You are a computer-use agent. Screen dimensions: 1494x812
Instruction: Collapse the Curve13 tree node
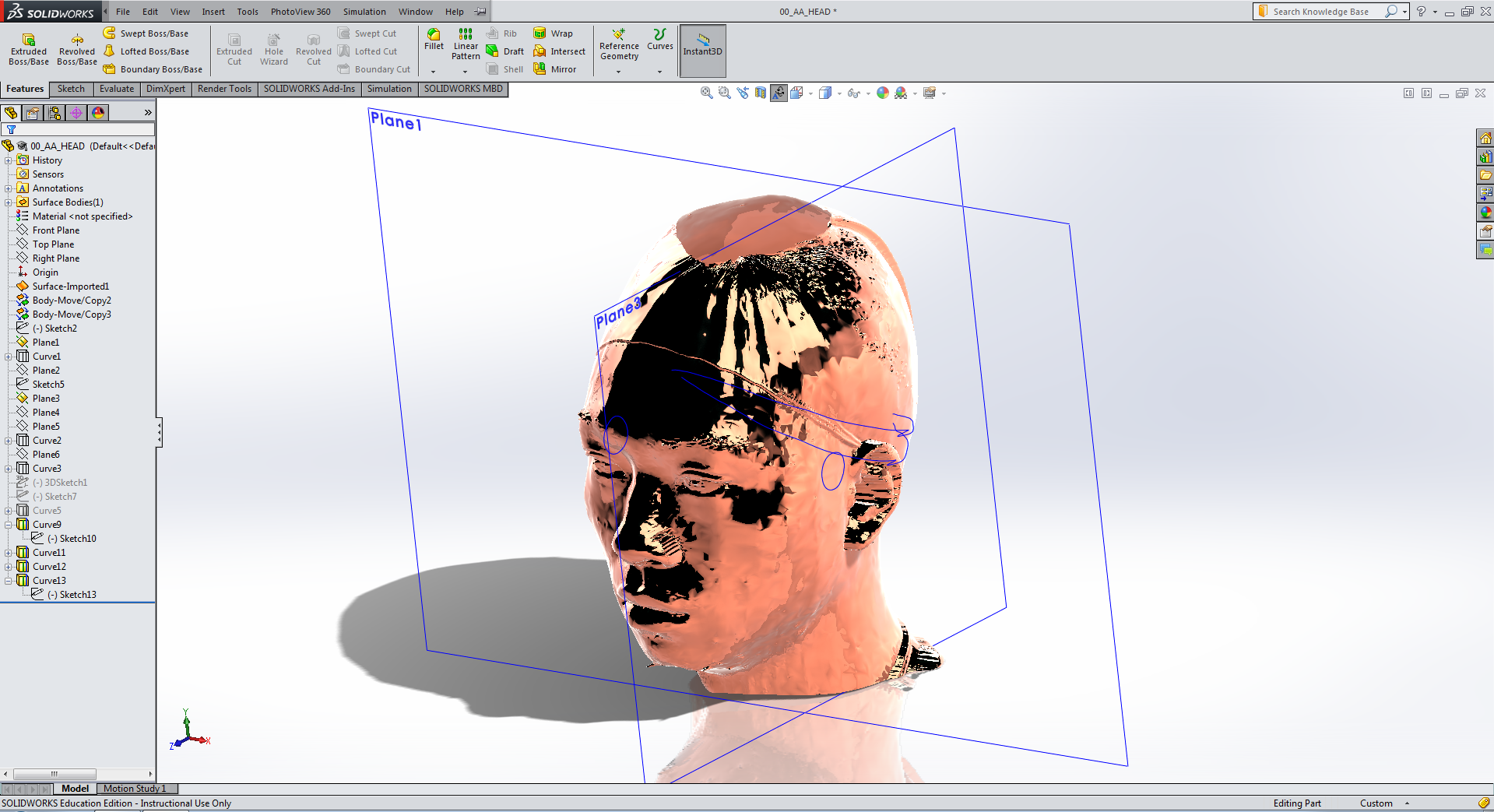(9, 581)
